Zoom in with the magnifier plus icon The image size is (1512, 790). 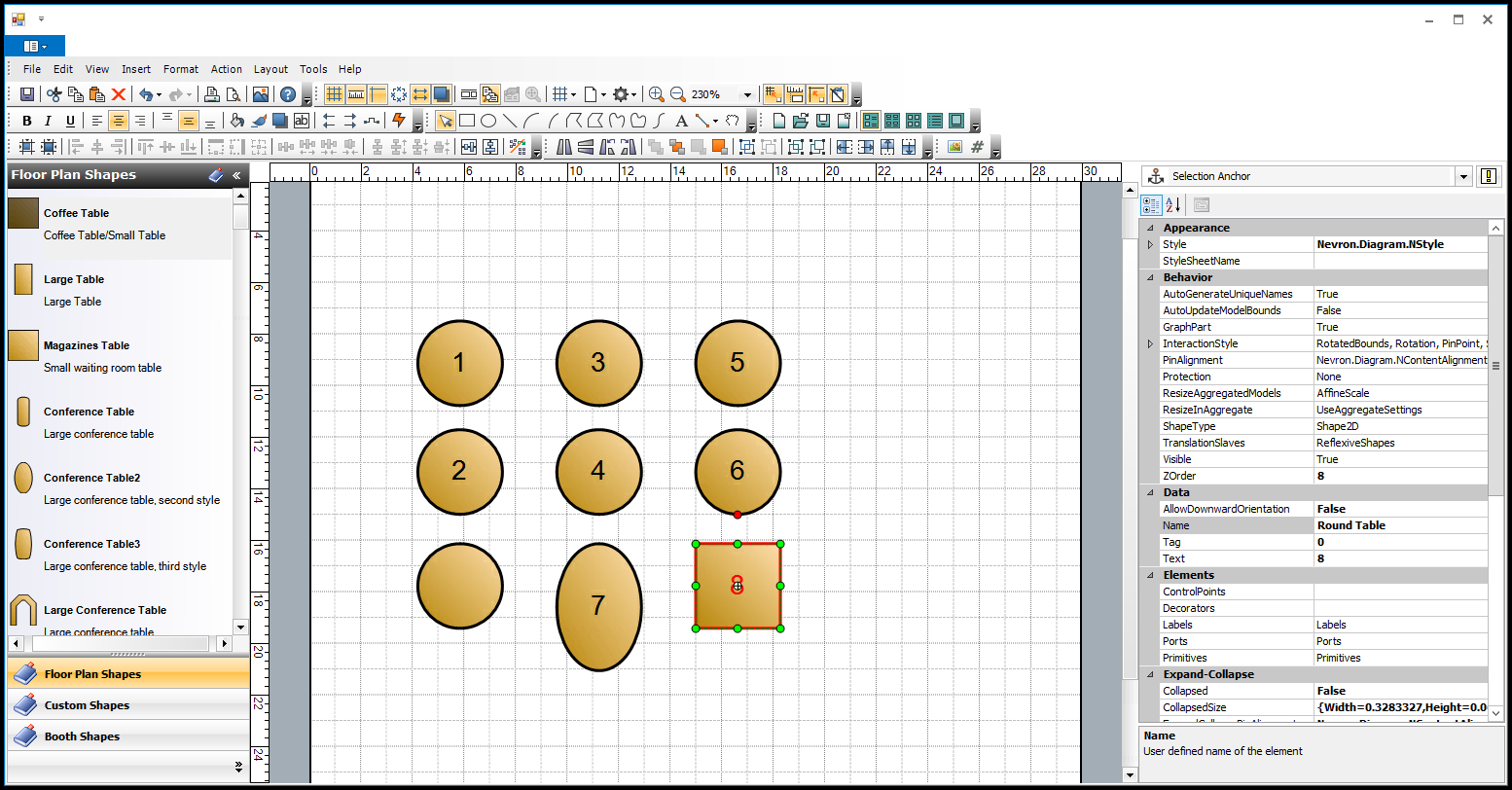pyautogui.click(x=657, y=94)
